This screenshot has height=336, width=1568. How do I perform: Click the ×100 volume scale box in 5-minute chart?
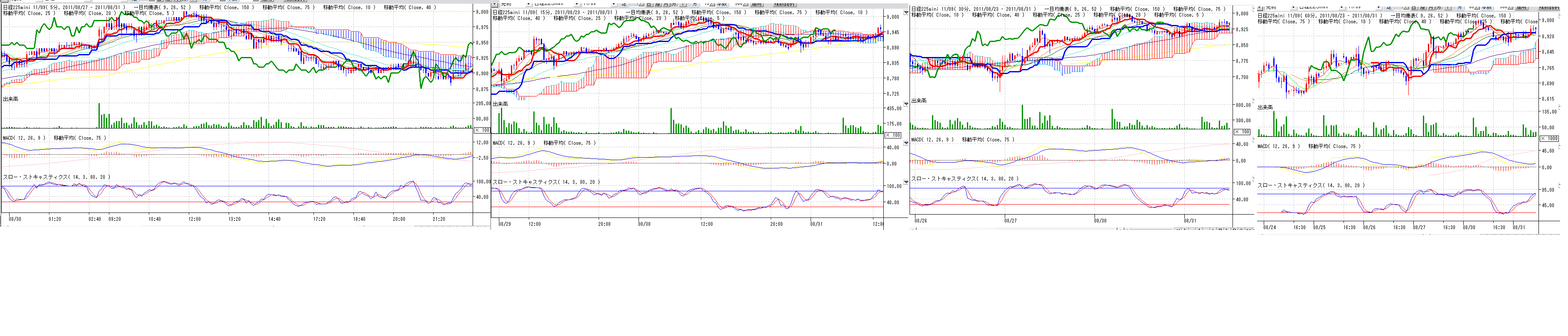point(481,130)
